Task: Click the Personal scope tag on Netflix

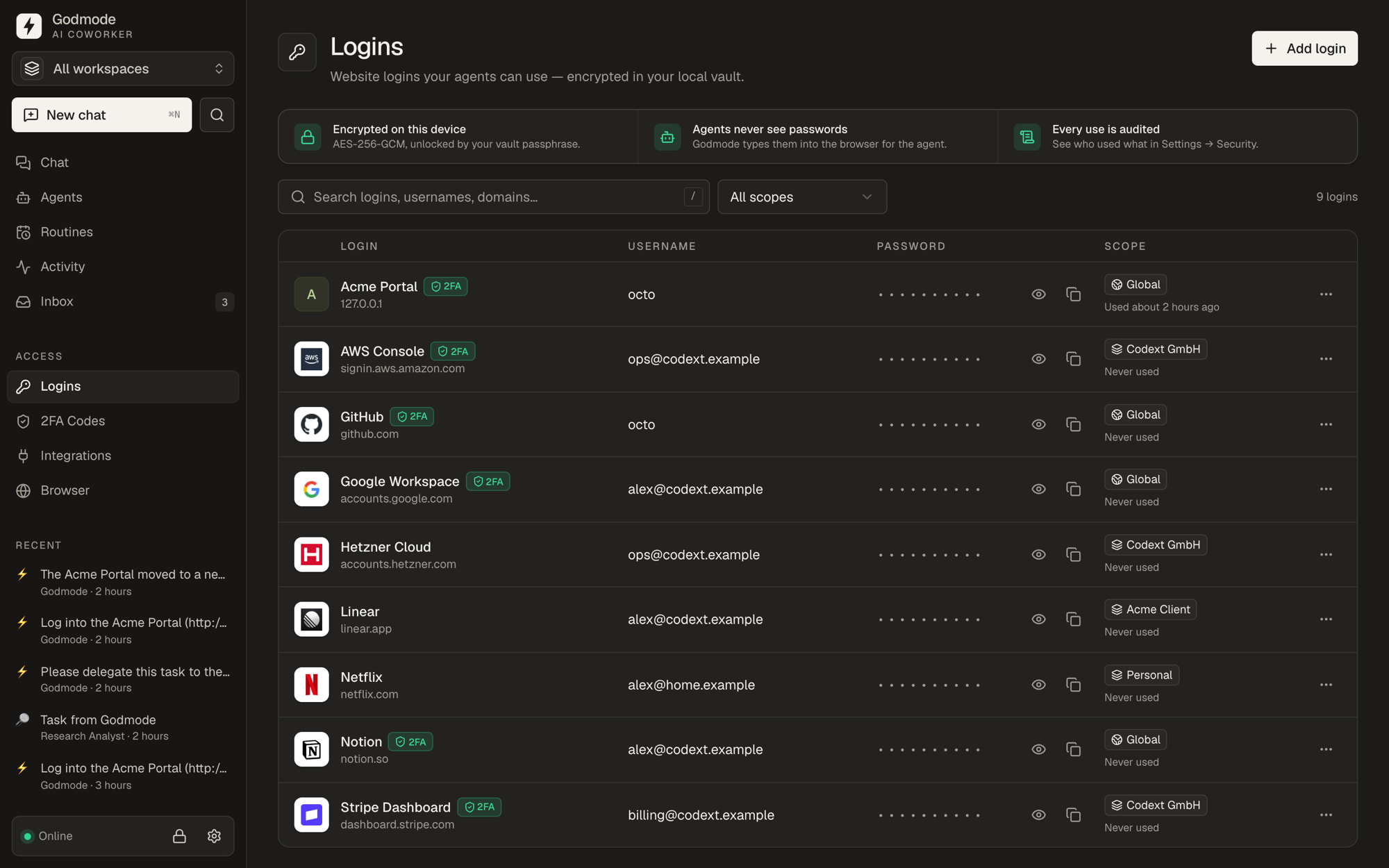Action: (1142, 675)
